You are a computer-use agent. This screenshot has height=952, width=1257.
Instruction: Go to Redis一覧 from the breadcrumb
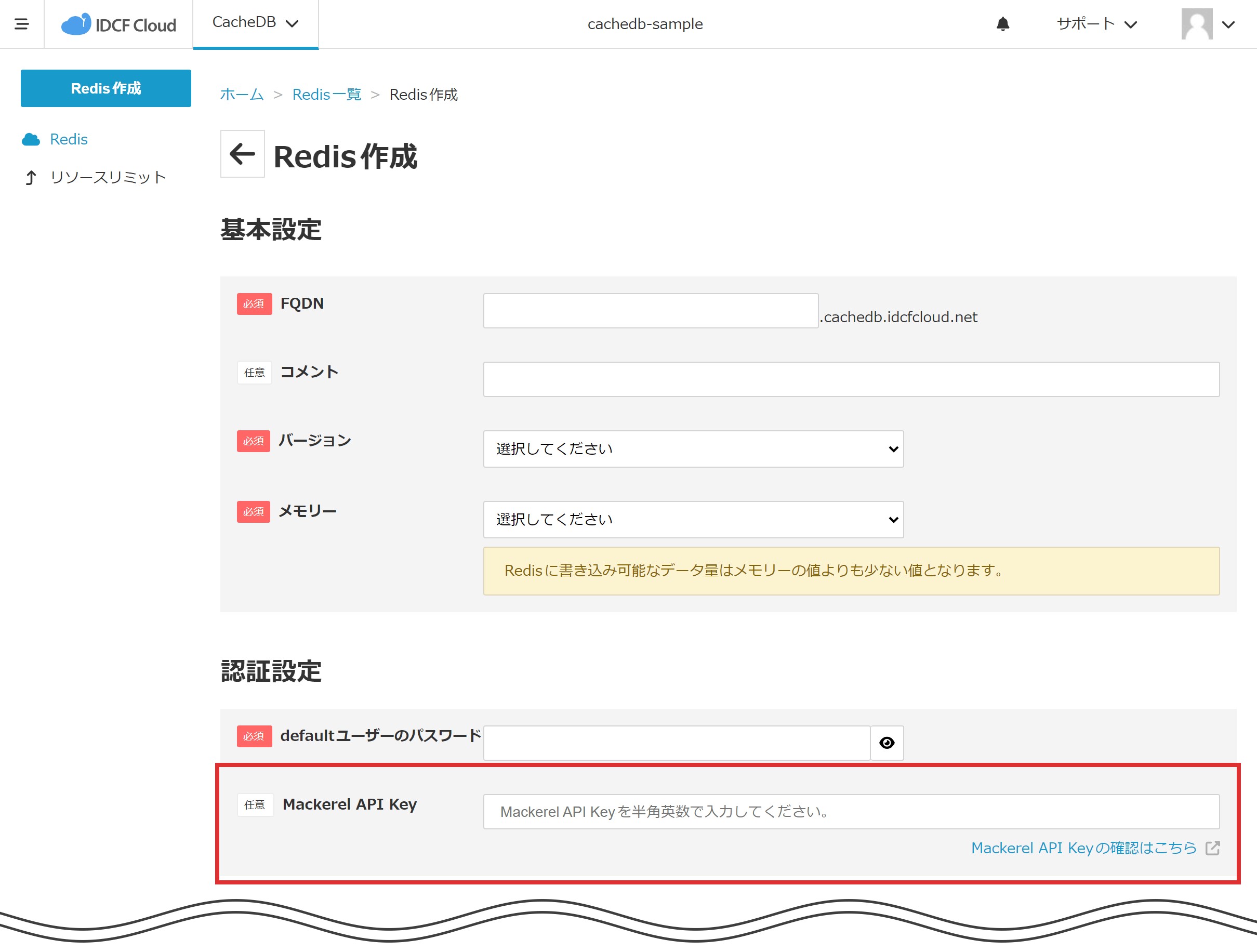coord(326,95)
